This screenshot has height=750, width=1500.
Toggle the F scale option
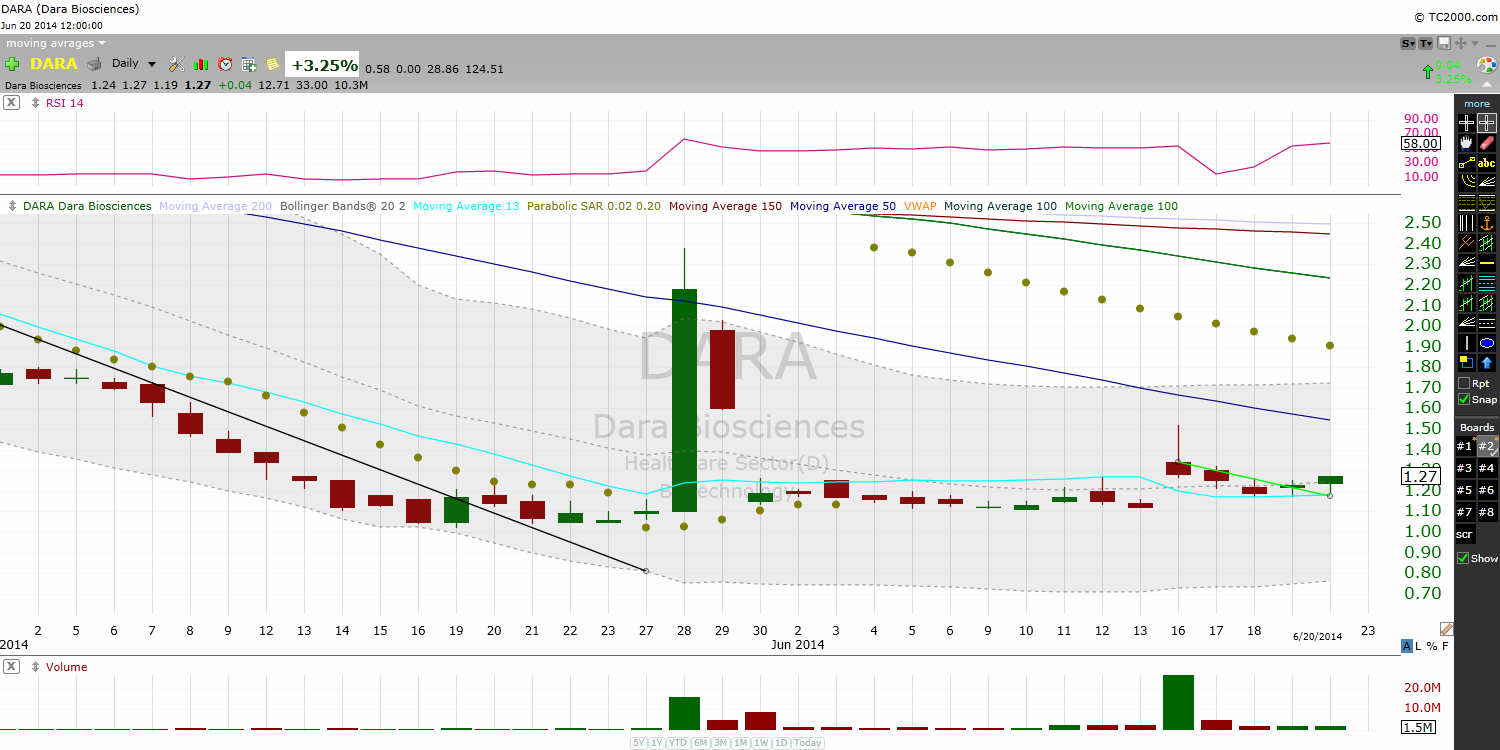click(x=1445, y=646)
